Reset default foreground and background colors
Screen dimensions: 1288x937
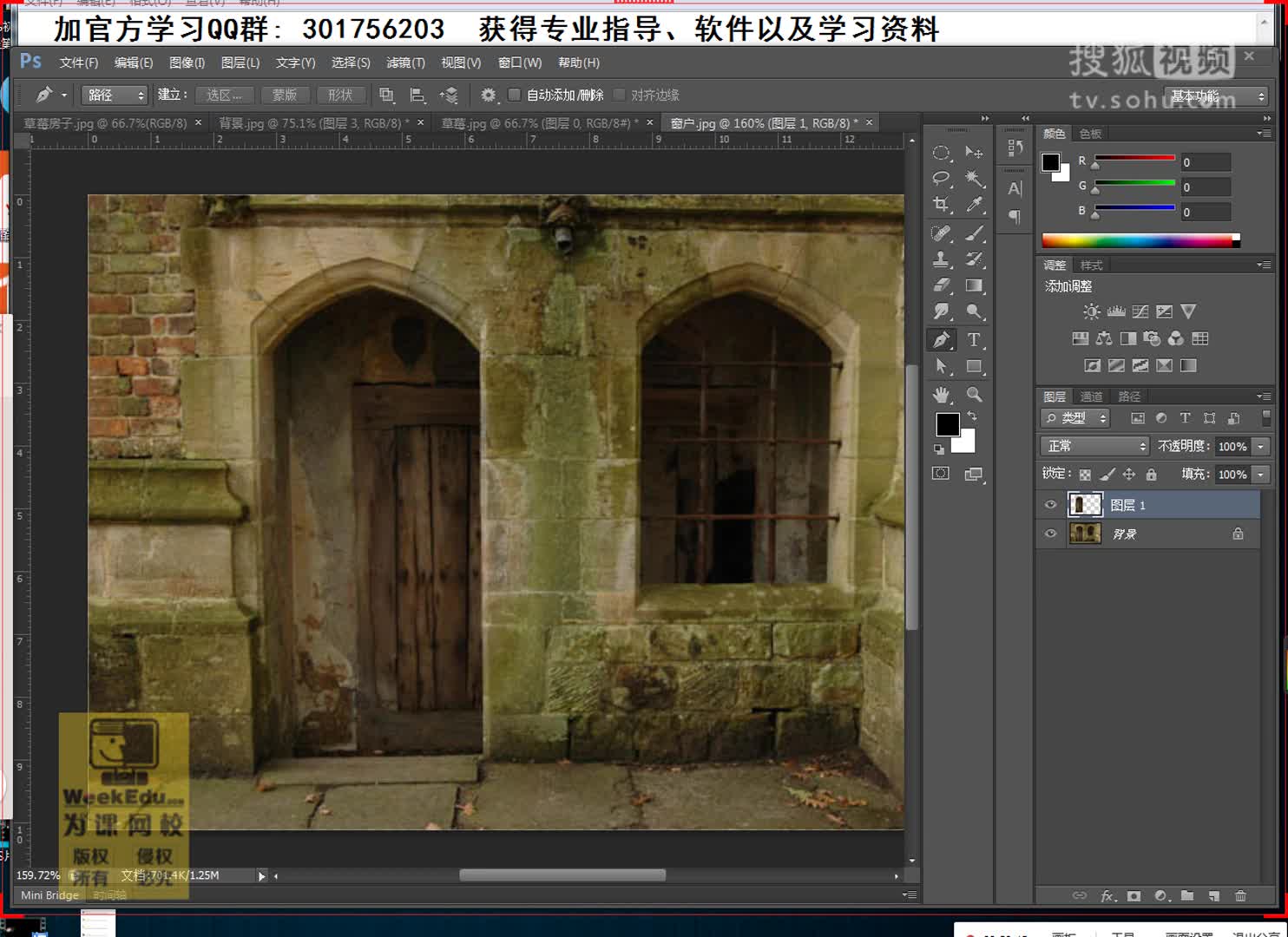click(938, 449)
